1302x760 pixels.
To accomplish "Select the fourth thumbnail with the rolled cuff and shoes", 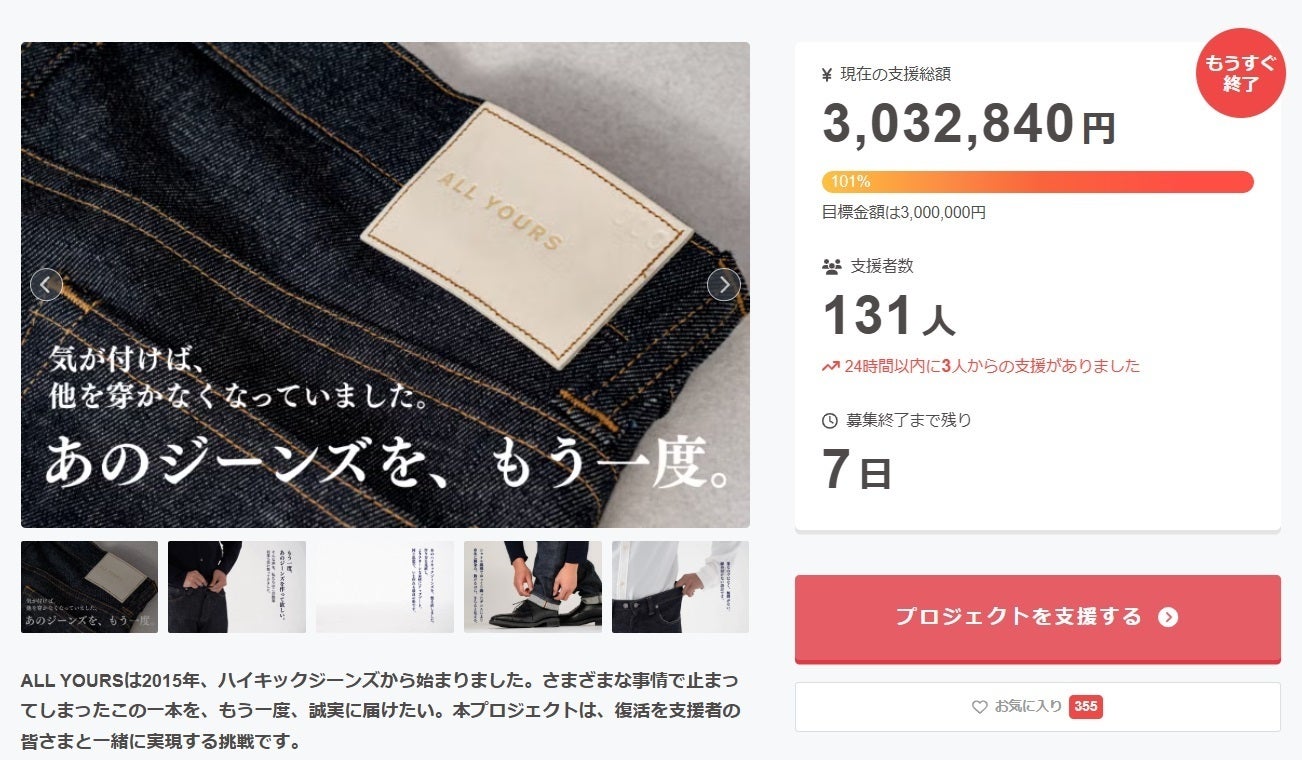I will [533, 587].
